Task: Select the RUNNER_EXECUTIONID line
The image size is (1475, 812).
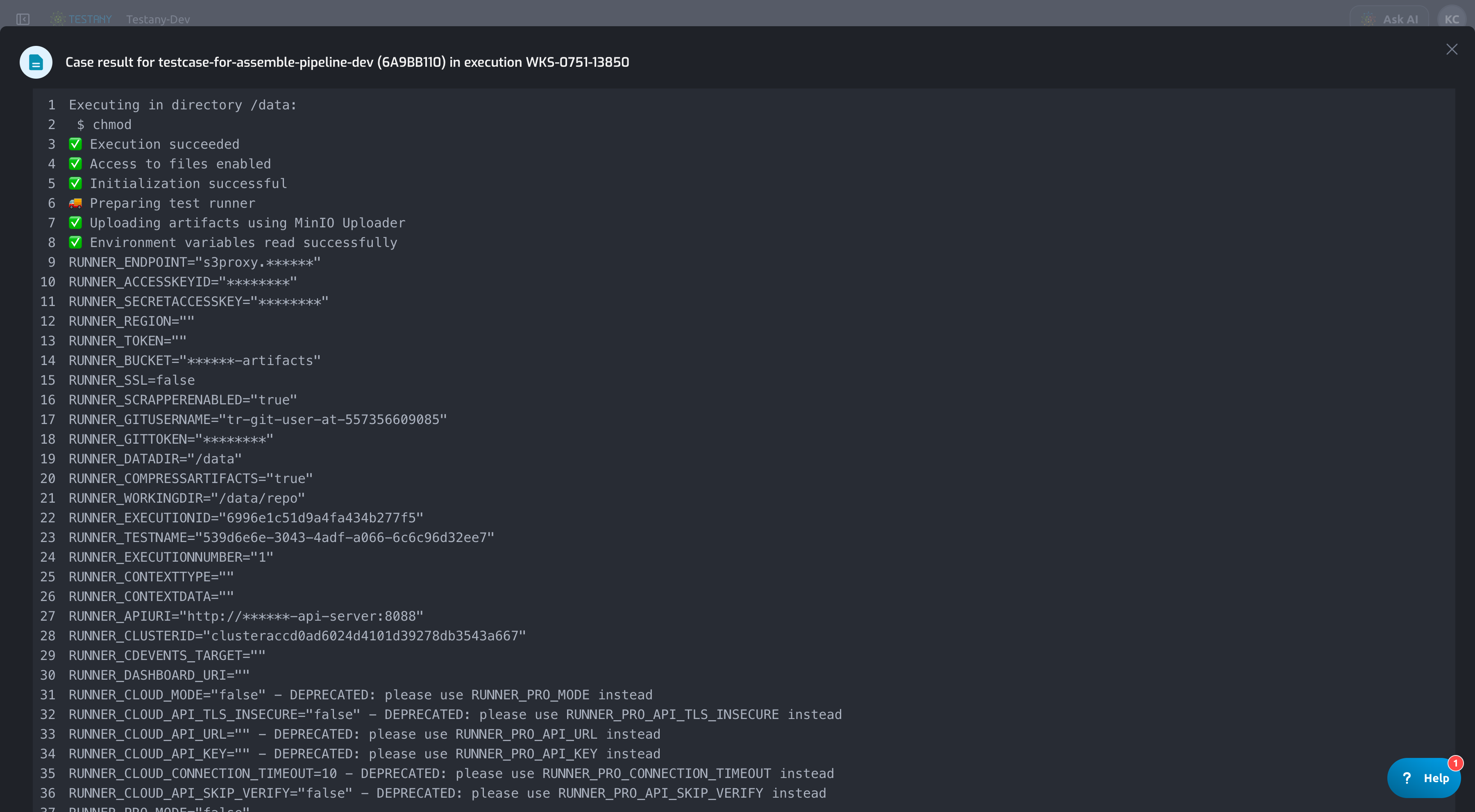Action: 246,518
